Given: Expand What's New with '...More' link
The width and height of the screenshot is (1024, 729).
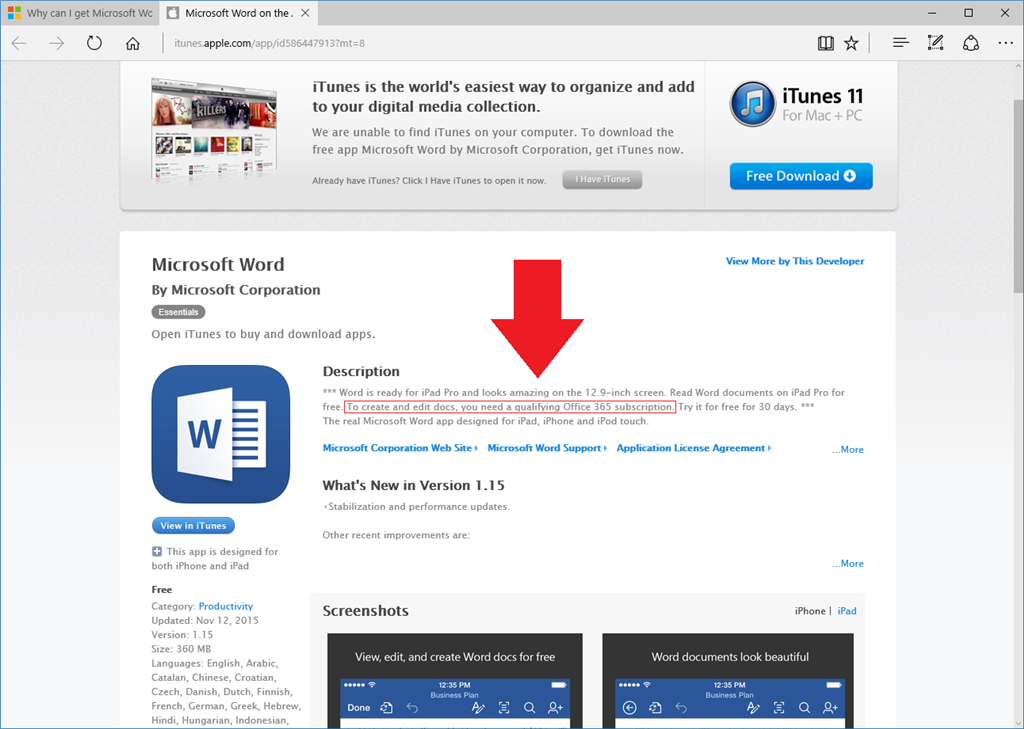Looking at the screenshot, I should point(848,563).
